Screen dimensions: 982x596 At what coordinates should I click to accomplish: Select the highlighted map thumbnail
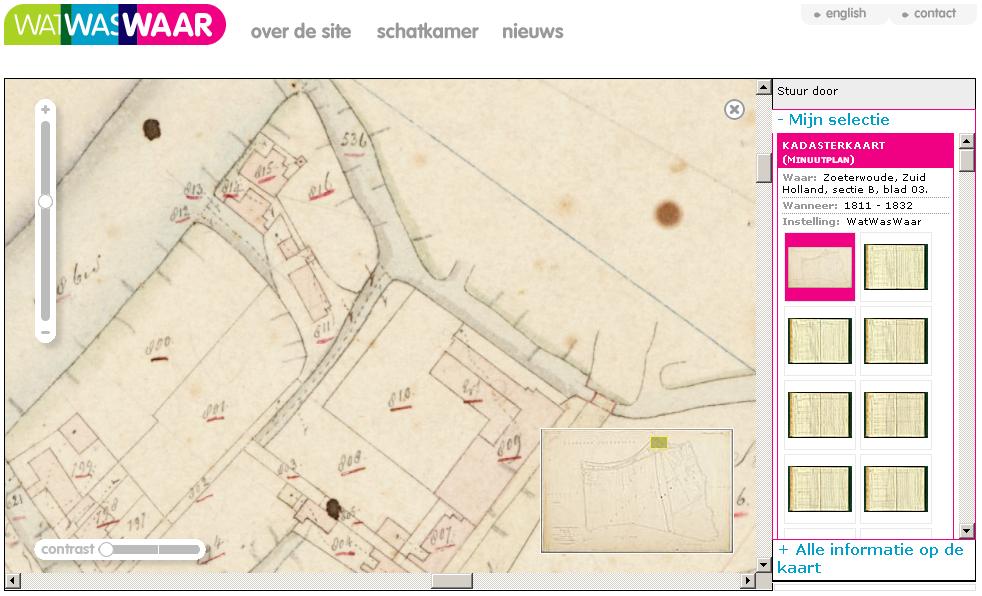point(820,267)
